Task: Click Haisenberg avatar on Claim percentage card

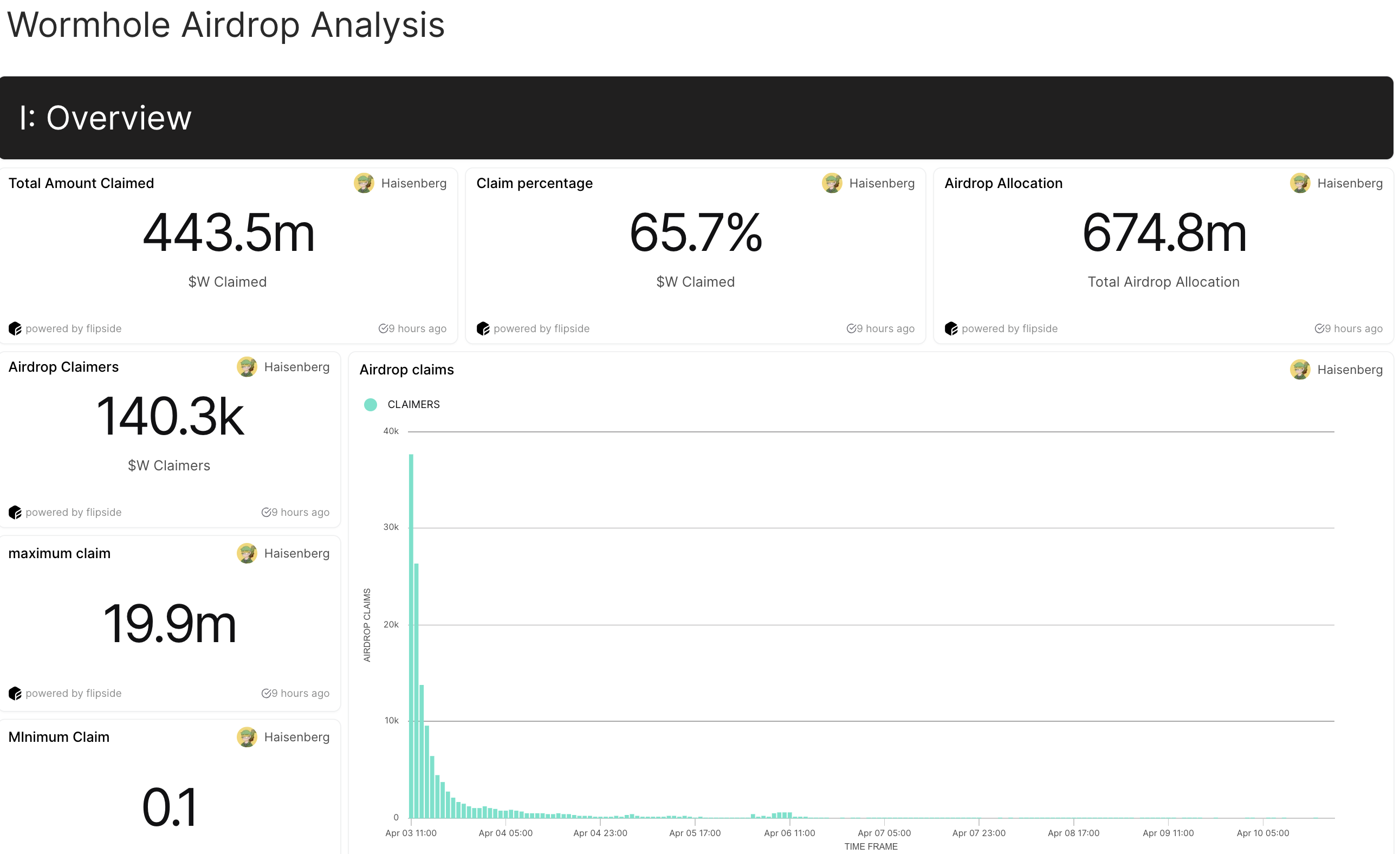Action: click(832, 183)
